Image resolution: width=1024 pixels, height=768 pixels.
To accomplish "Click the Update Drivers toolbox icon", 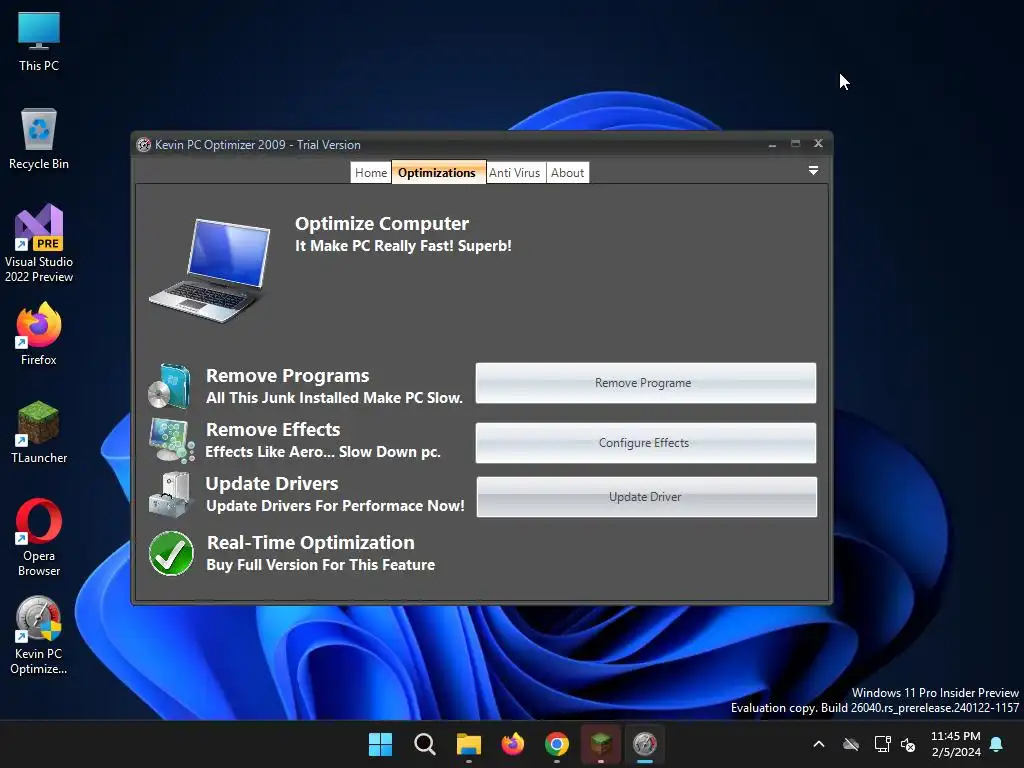I will click(170, 494).
